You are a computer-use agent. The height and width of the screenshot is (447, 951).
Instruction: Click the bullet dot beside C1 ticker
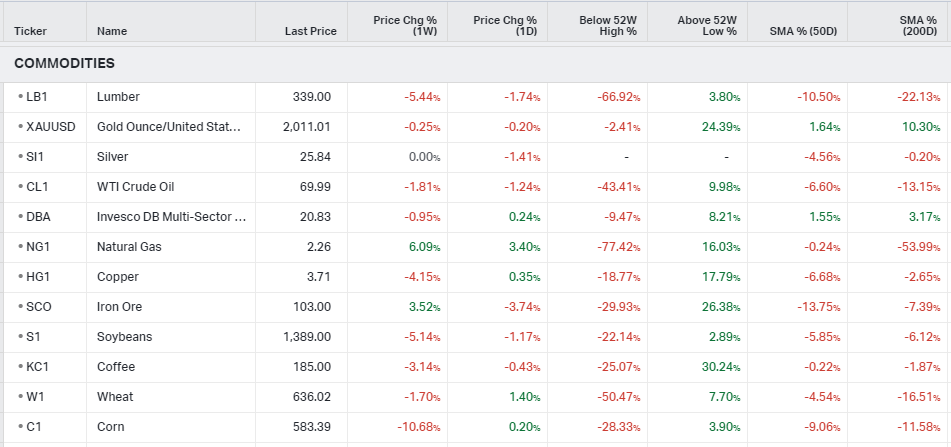coord(20,427)
